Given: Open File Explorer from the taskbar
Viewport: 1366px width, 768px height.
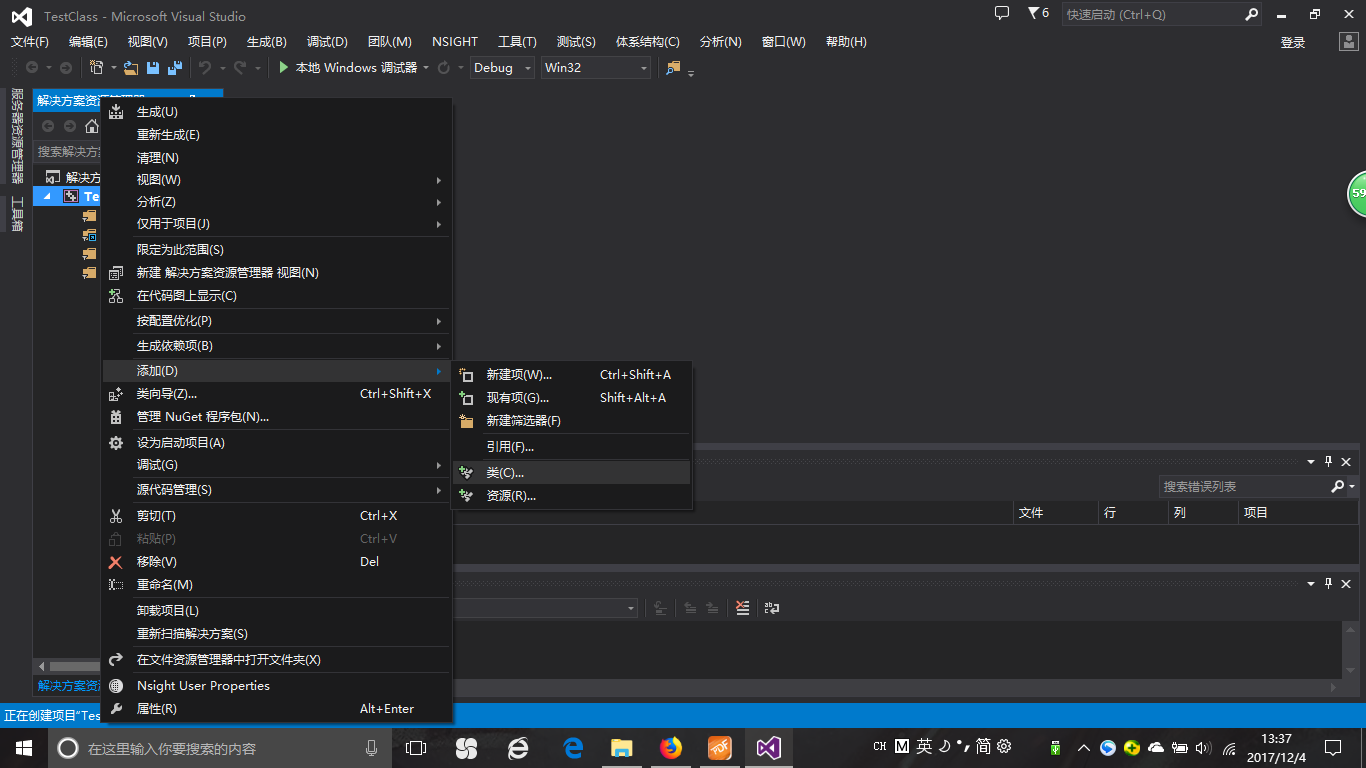Looking at the screenshot, I should tap(621, 747).
